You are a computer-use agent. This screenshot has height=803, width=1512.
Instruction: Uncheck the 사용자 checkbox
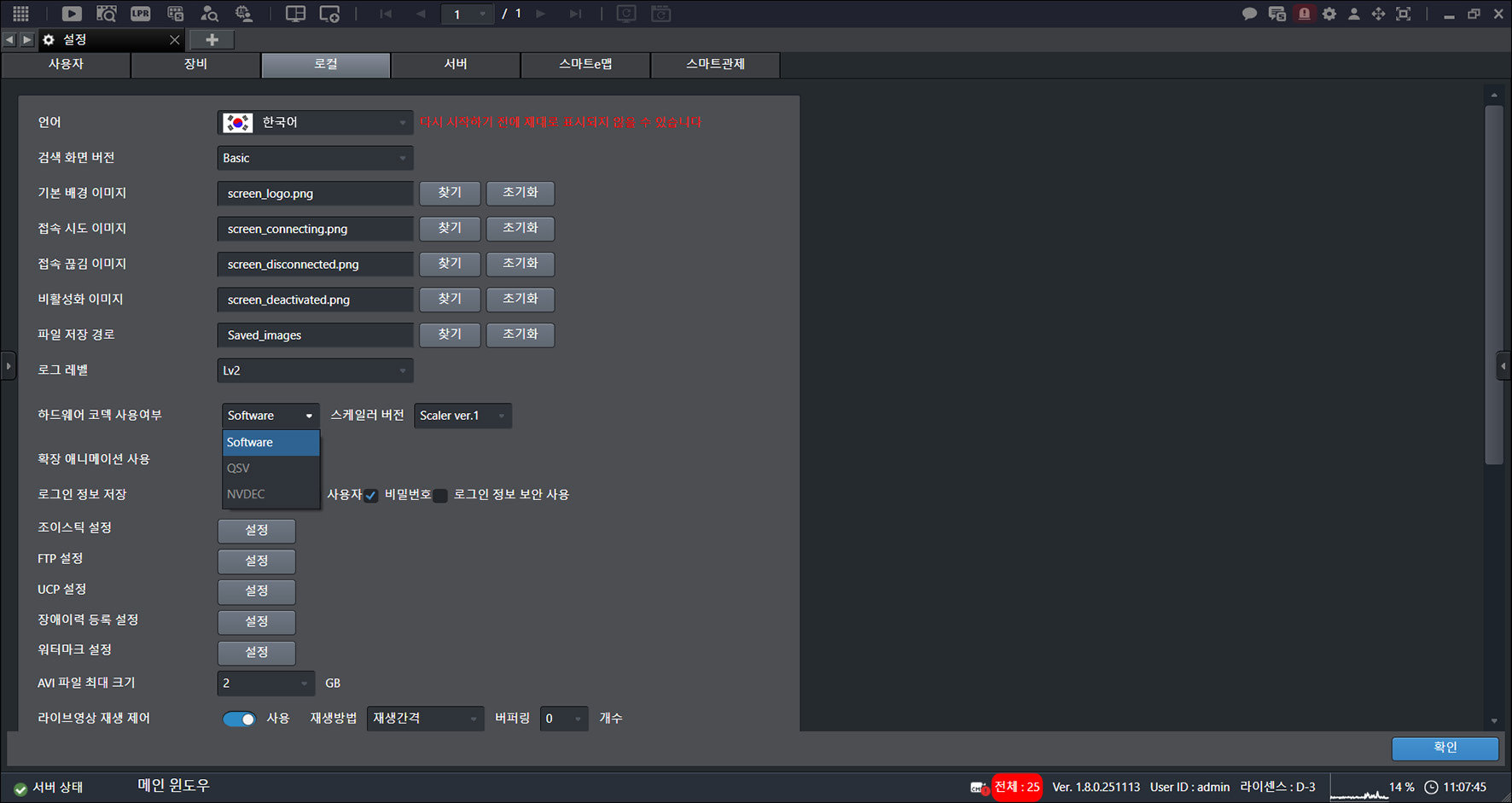click(370, 496)
